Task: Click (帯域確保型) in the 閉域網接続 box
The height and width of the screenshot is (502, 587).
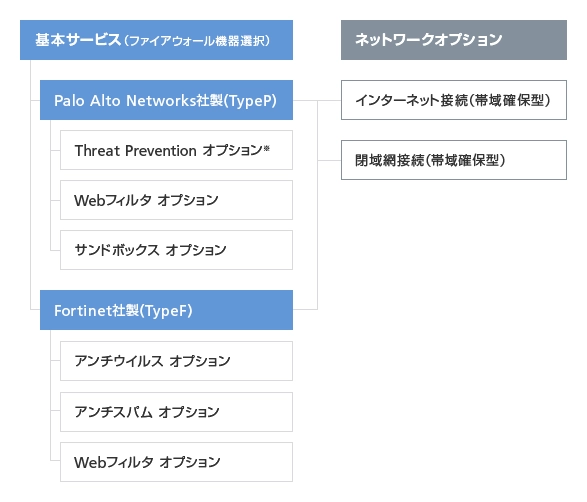Action: point(465,161)
